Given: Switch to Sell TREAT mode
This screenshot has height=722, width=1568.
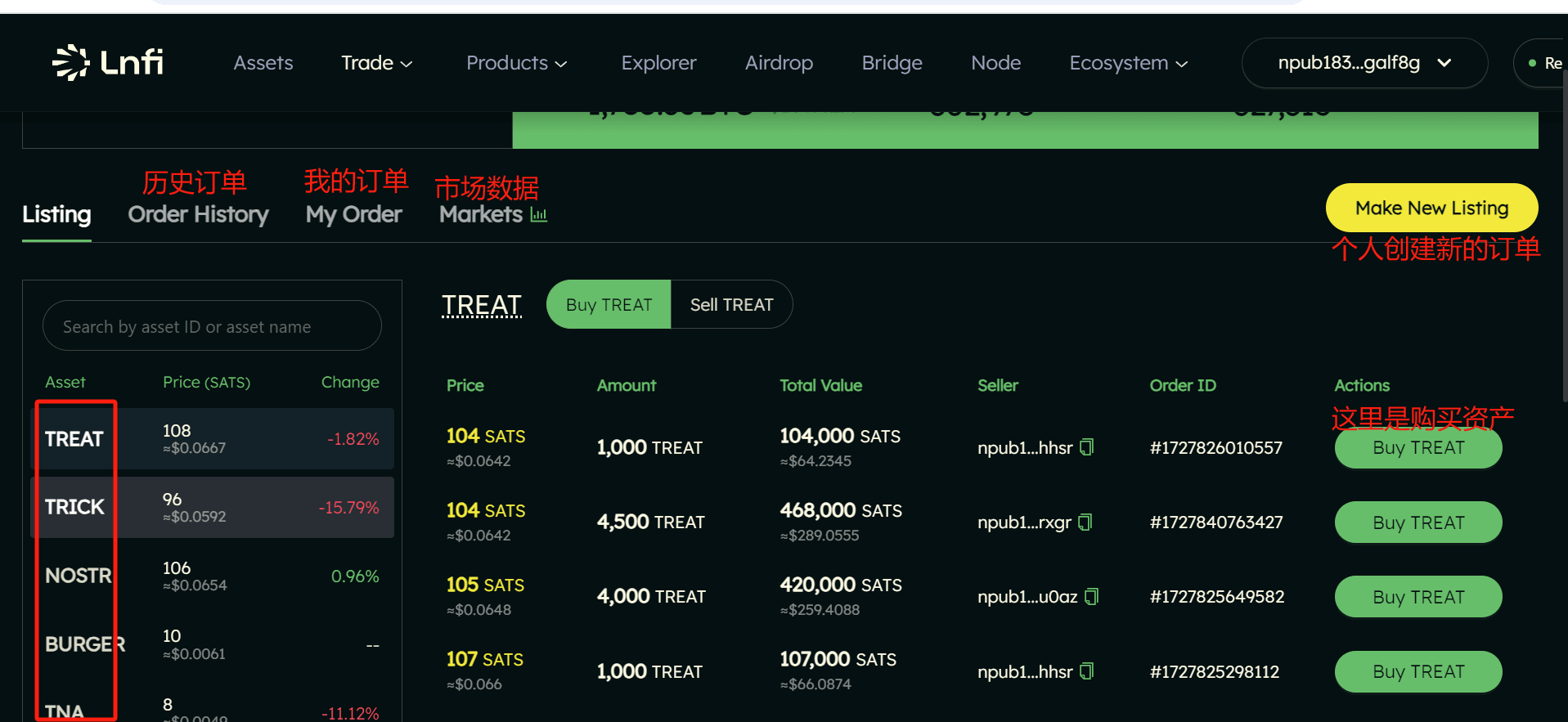Looking at the screenshot, I should tap(731, 305).
